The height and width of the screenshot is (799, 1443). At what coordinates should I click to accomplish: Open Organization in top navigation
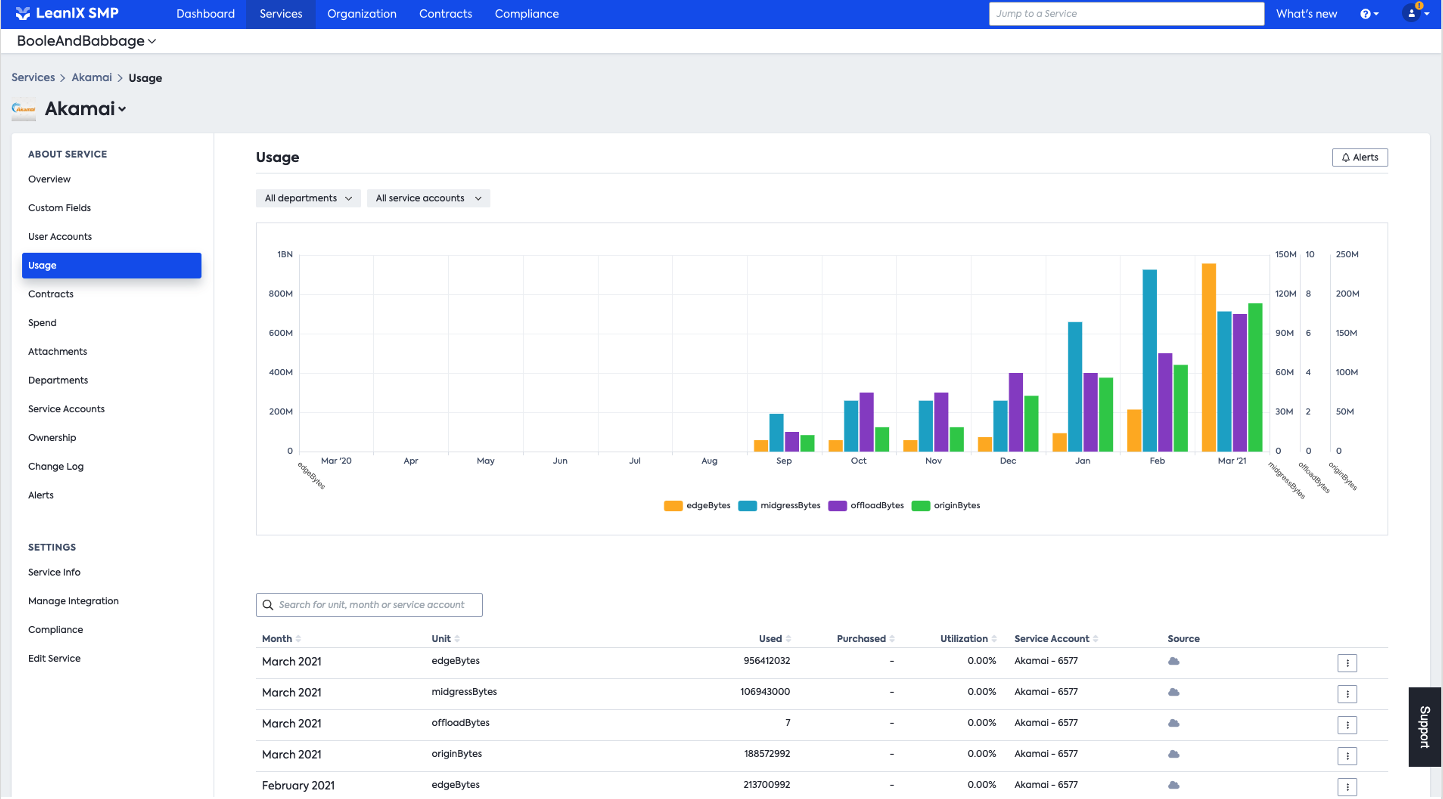(362, 14)
